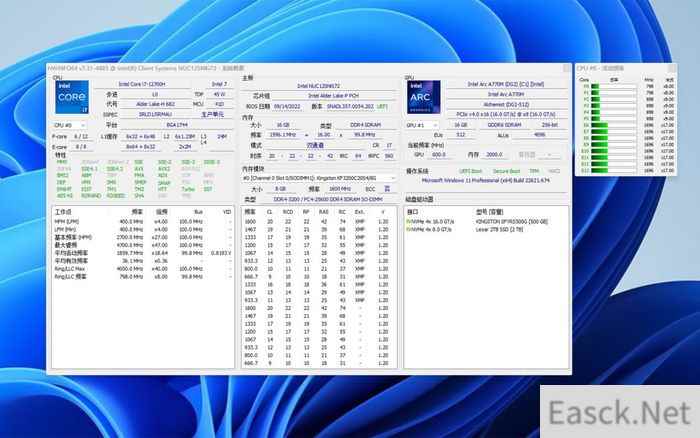Select the KINGSTON NVMe drive row
This screenshot has width=700, height=438.
[x=486, y=221]
